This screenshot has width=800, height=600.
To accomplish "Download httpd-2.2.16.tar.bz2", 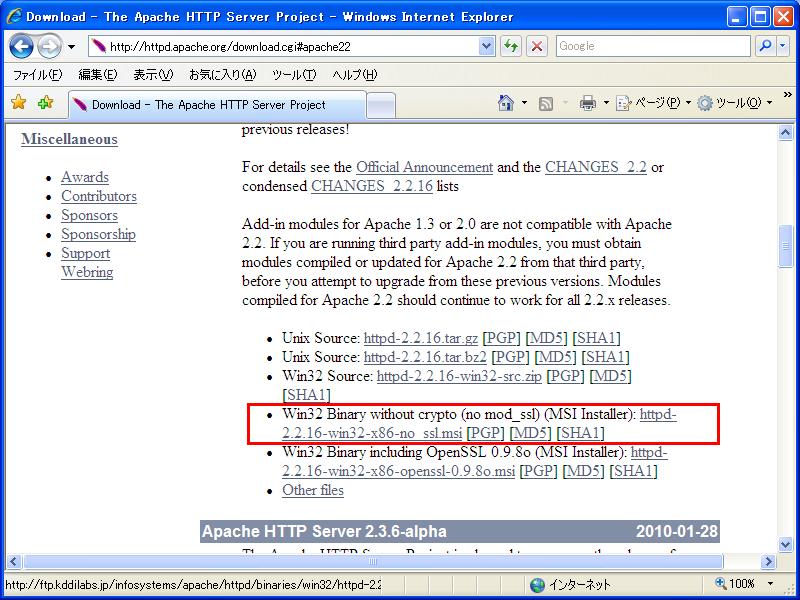I will click(425, 357).
